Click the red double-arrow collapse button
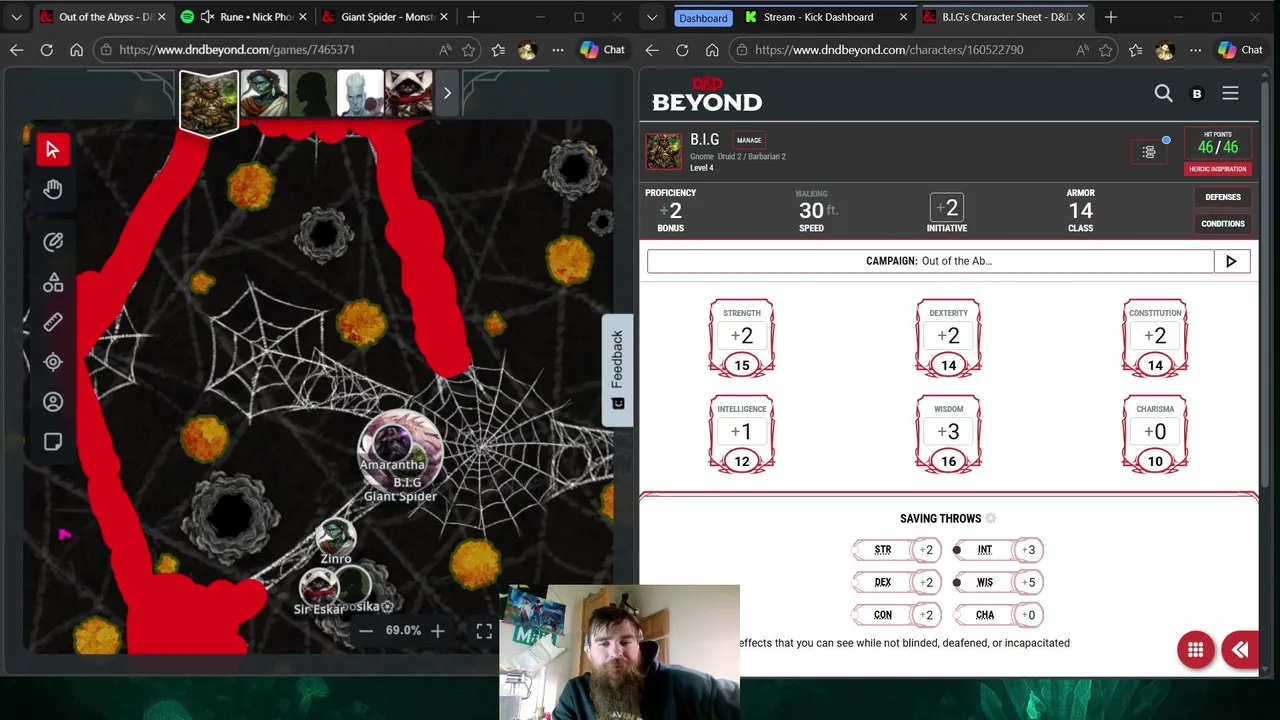This screenshot has height=720, width=1280. click(x=1240, y=650)
